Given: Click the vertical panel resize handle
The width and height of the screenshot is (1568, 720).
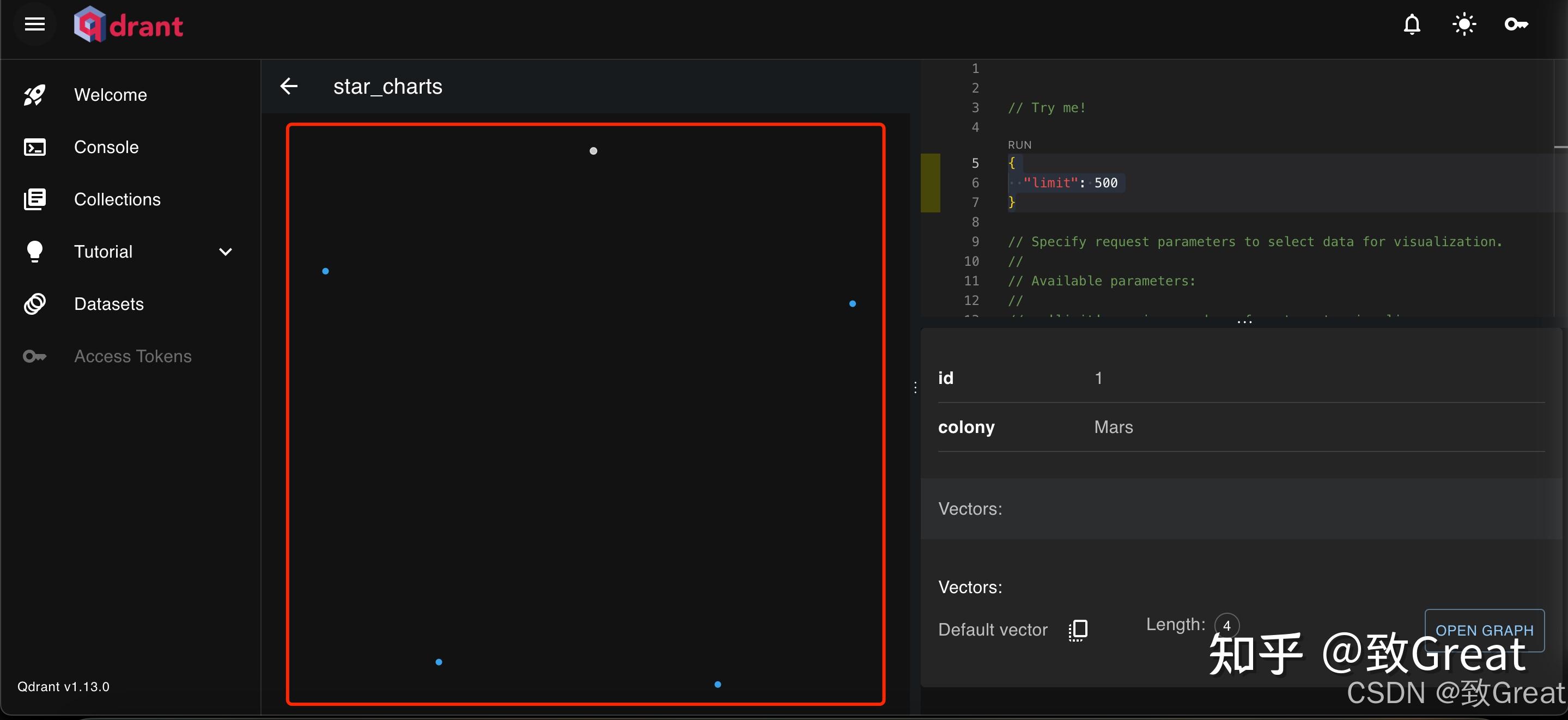Looking at the screenshot, I should coord(915,388).
